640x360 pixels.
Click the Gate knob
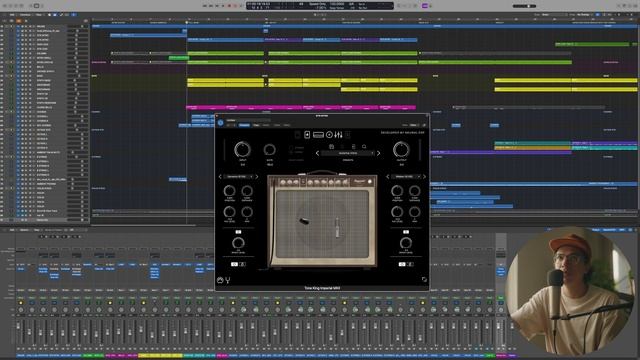click(x=269, y=150)
